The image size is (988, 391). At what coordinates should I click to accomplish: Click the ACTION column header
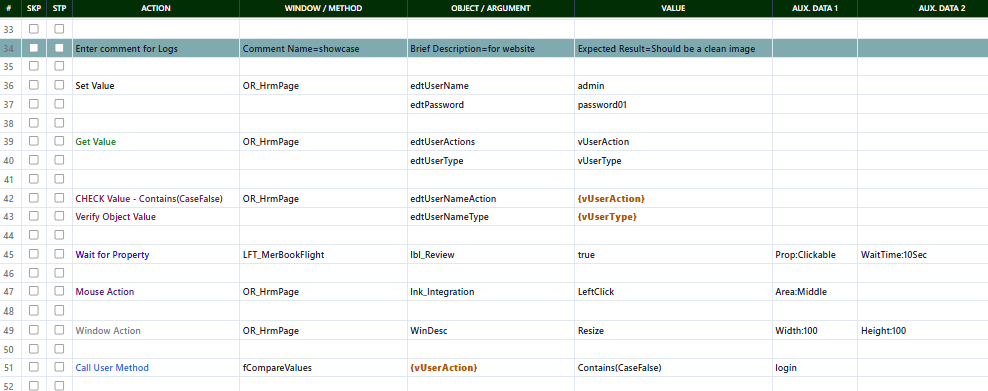coord(156,8)
